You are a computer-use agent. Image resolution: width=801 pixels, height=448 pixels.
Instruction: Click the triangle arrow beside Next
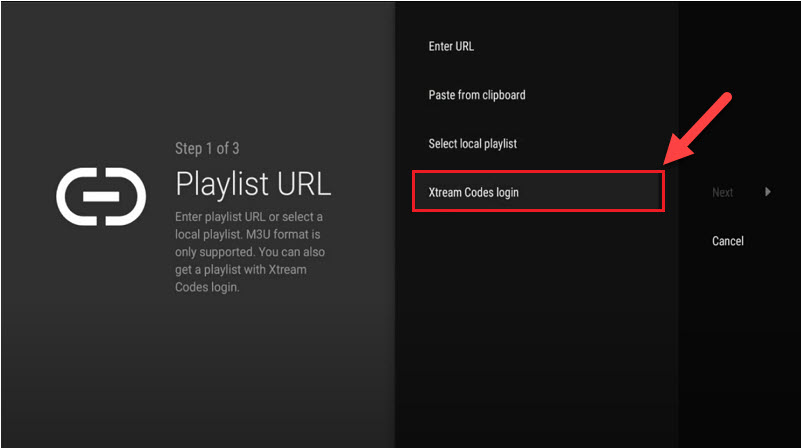pos(768,192)
